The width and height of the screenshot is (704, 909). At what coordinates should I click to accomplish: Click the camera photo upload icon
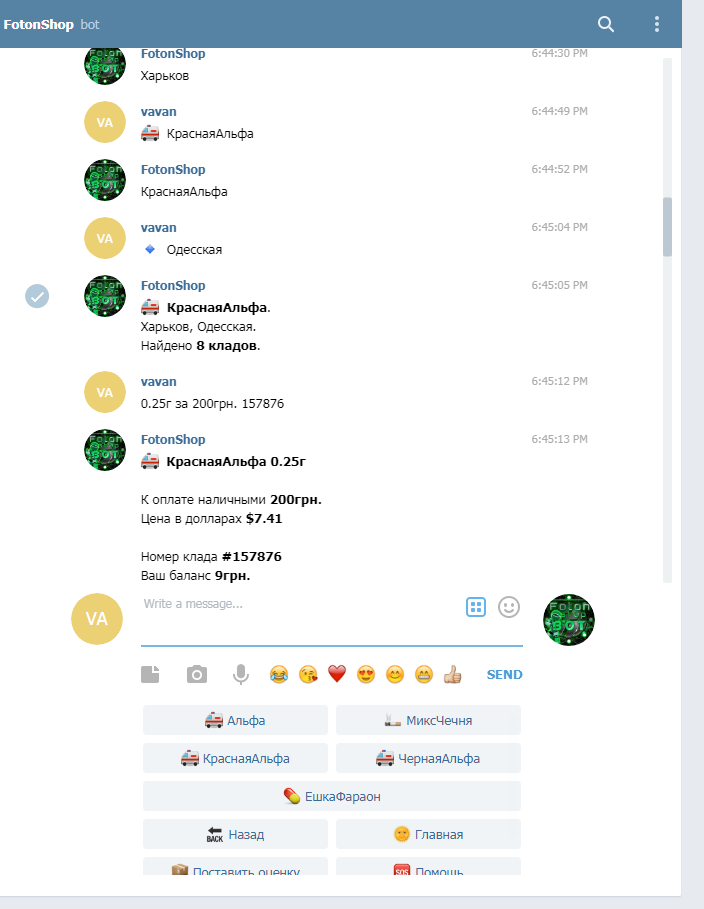(197, 674)
